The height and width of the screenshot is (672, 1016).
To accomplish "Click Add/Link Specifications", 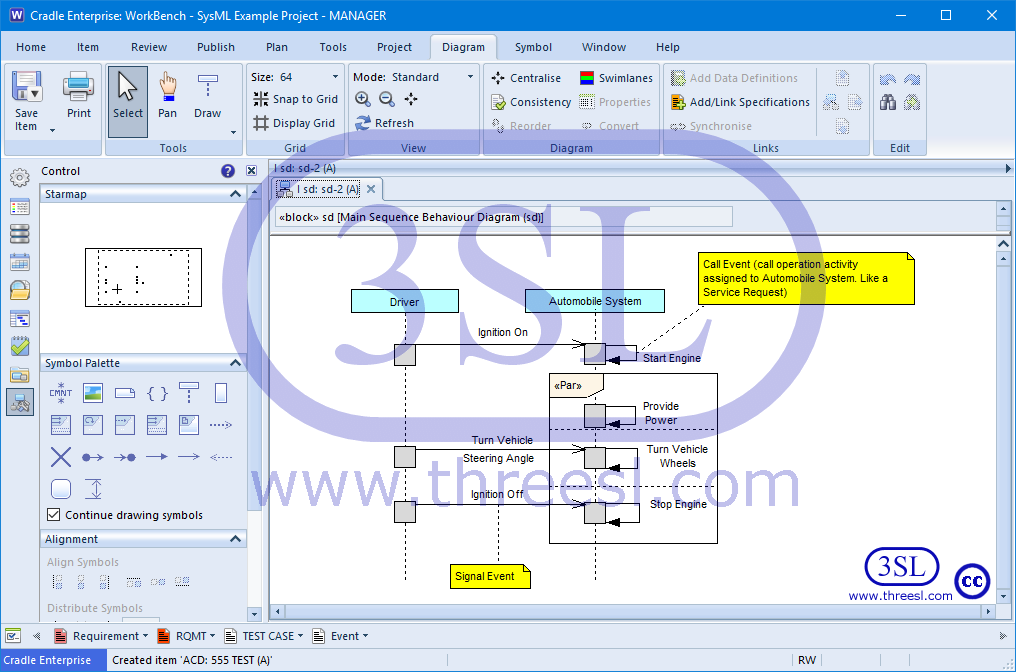I will 740,102.
